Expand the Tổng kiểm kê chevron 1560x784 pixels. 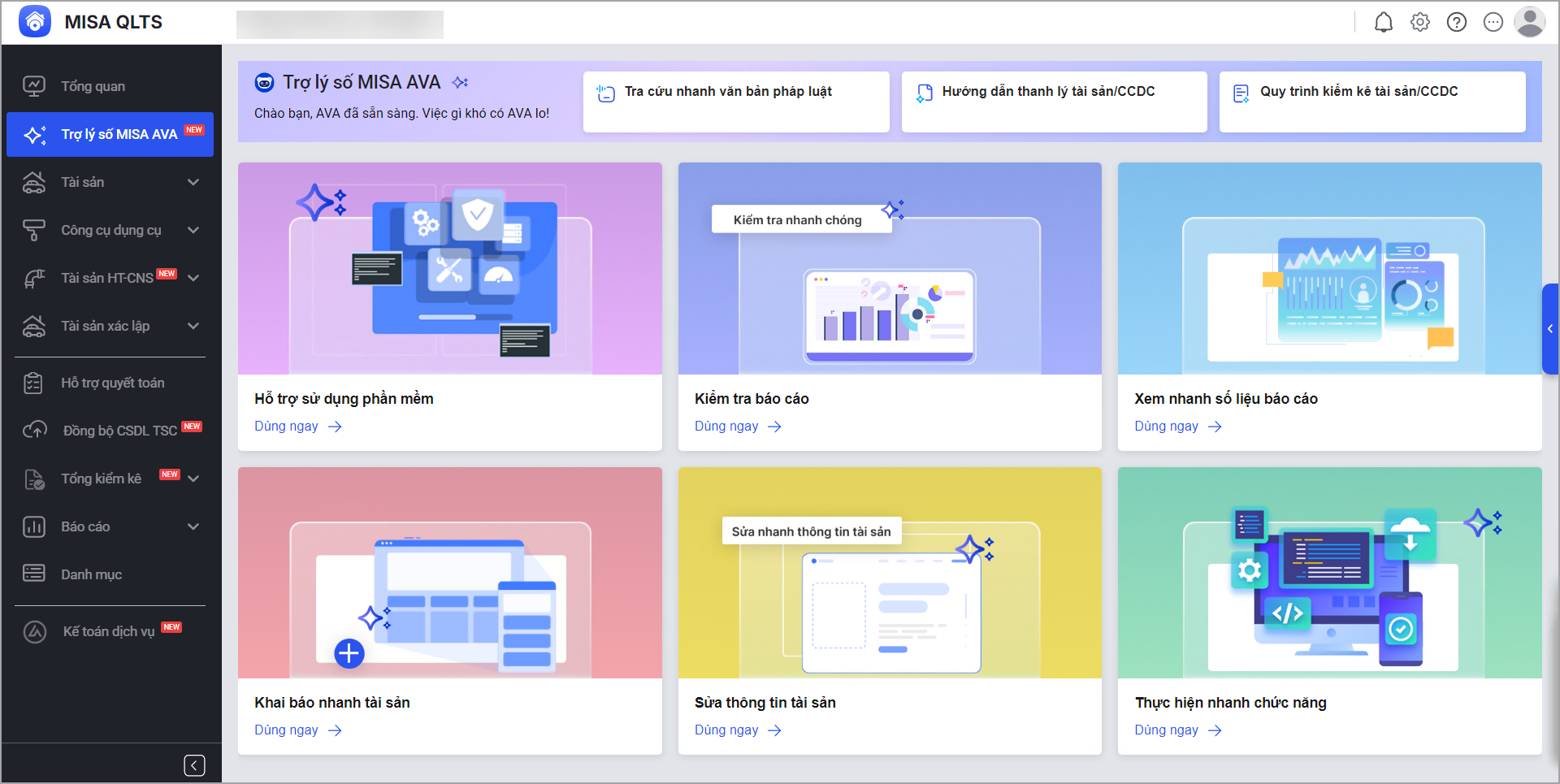pyautogui.click(x=193, y=479)
